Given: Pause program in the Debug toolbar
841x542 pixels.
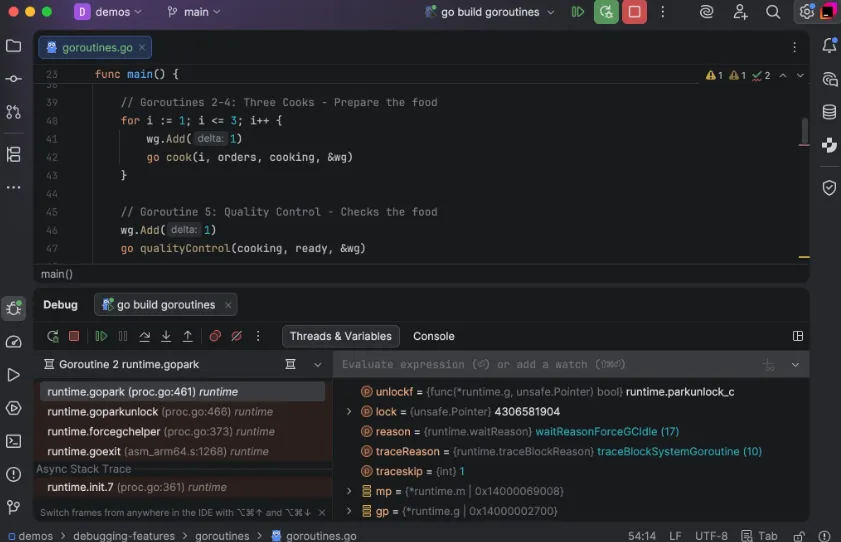Looking at the screenshot, I should (x=123, y=336).
